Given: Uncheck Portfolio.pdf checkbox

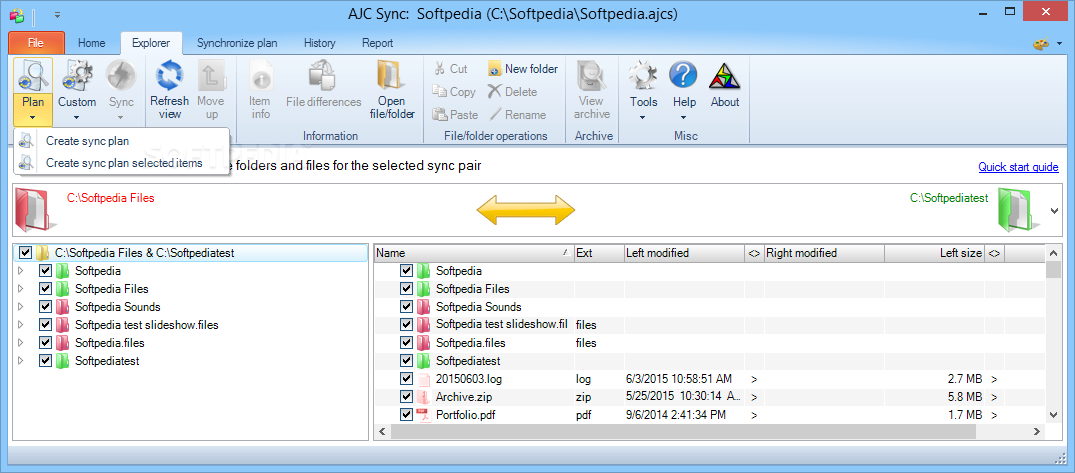Looking at the screenshot, I should (x=407, y=415).
